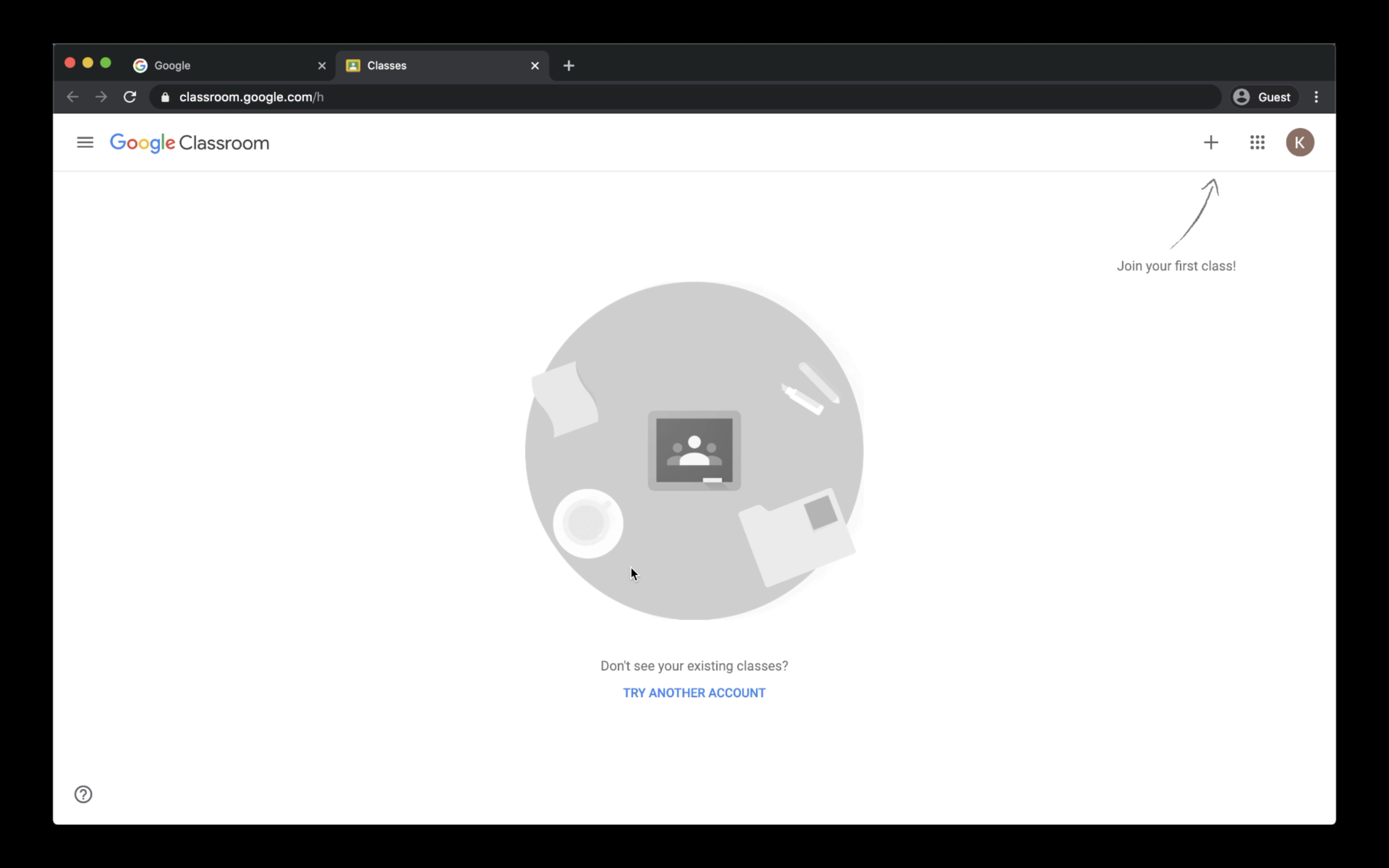
Task: Click the red close window button
Action: (x=70, y=63)
